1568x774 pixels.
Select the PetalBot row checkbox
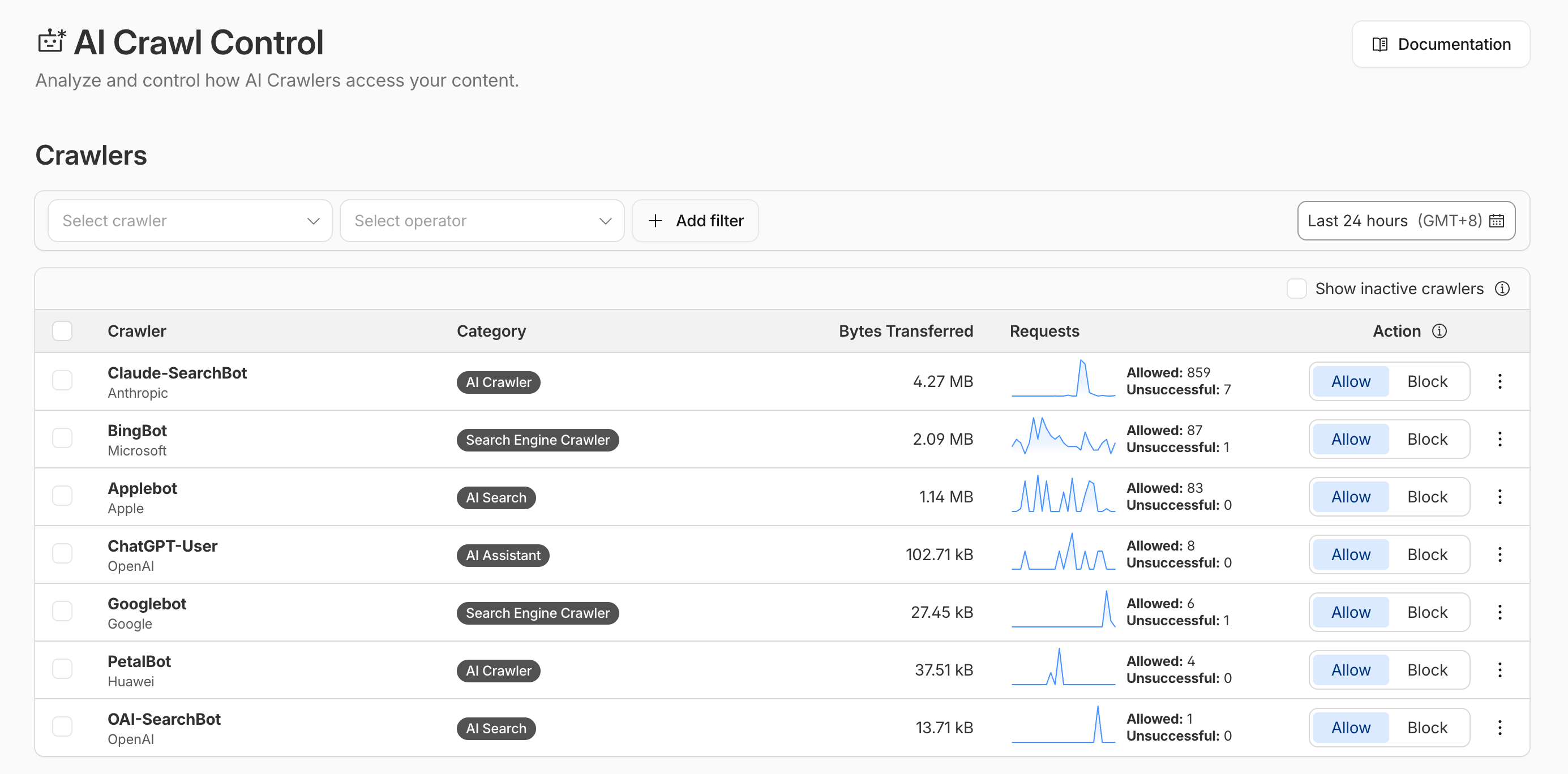(x=62, y=670)
